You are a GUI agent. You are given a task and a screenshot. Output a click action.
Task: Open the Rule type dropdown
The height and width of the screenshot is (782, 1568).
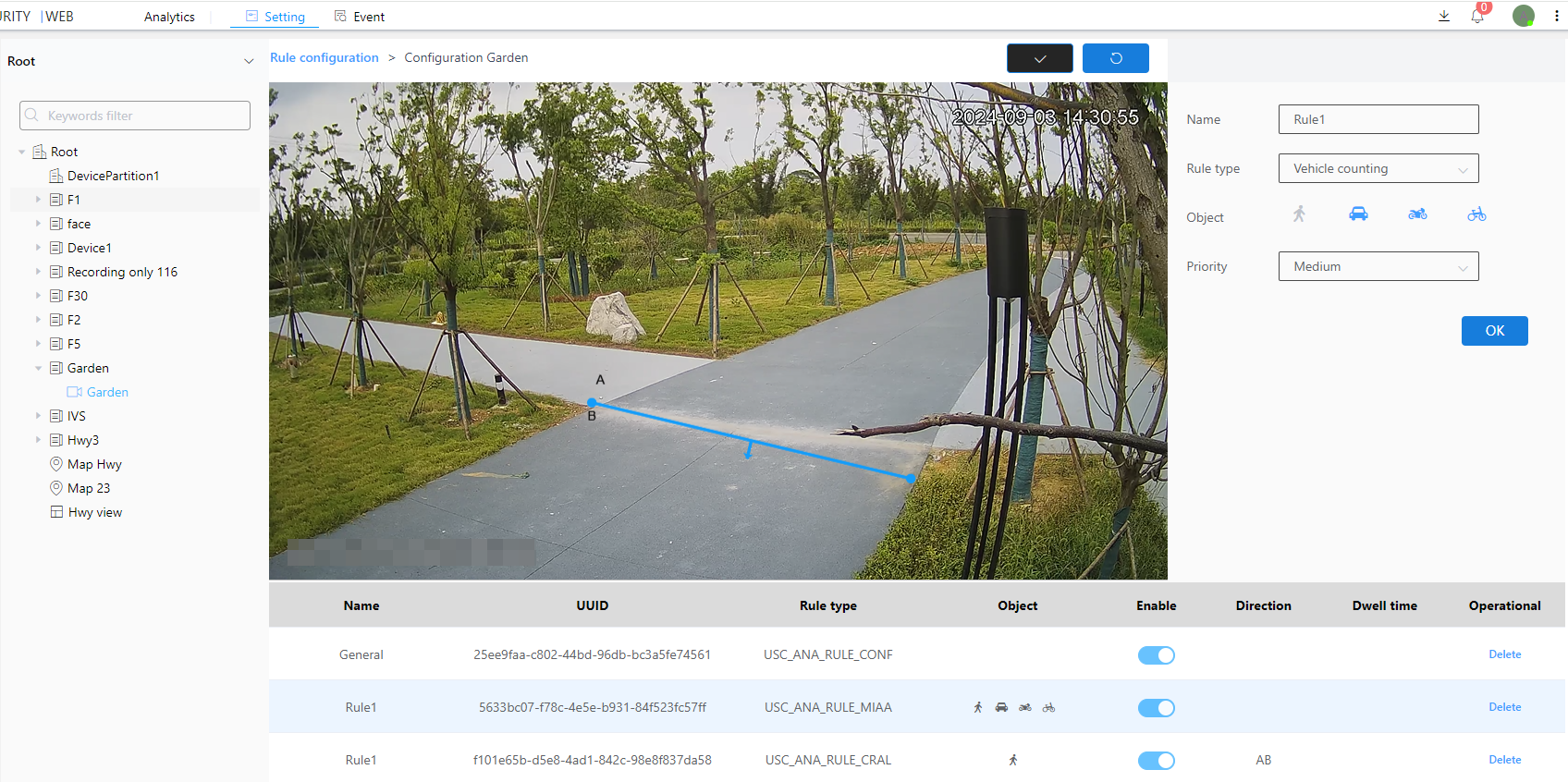pos(1378,168)
